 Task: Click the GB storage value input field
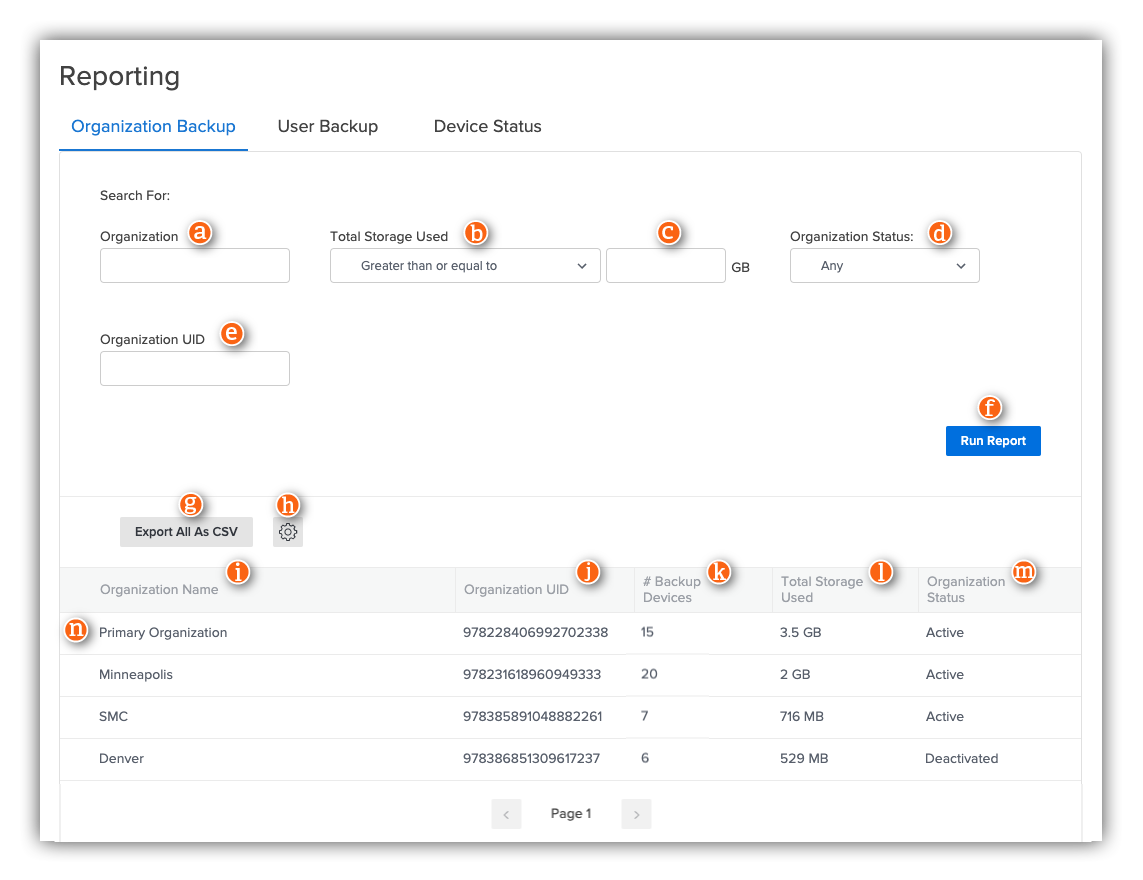coord(665,265)
